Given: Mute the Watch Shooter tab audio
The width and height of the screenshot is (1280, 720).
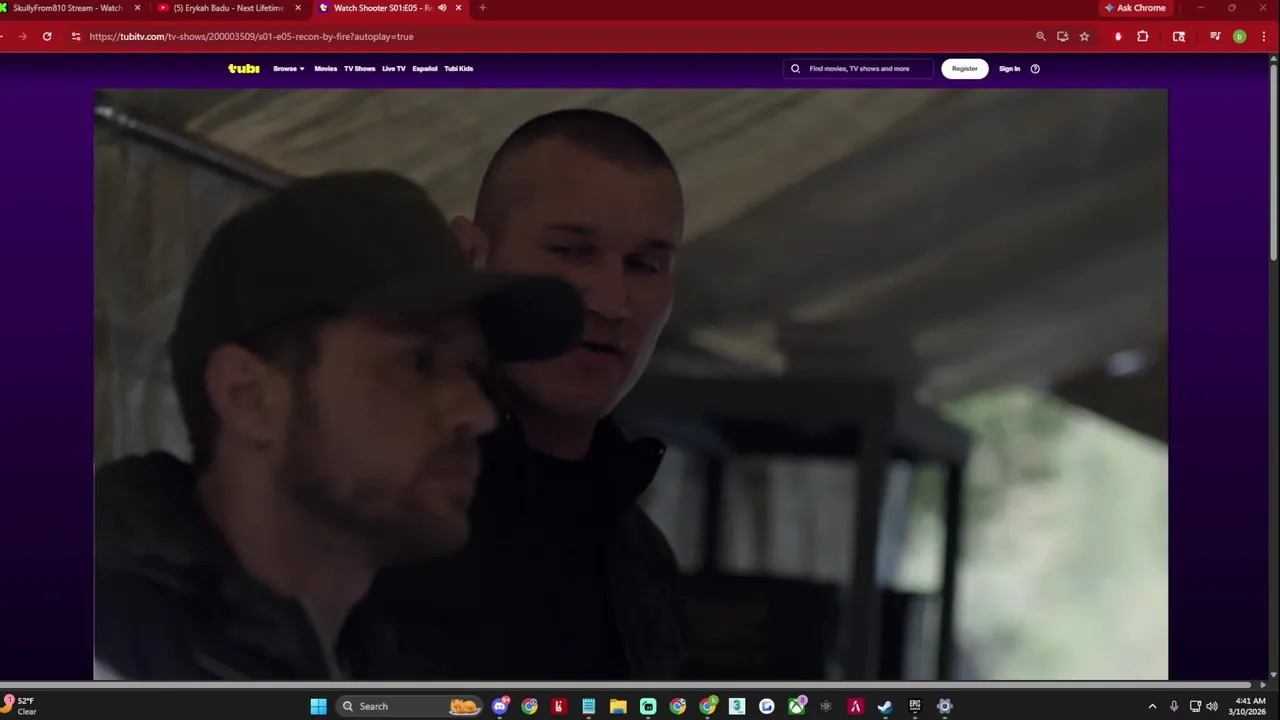Looking at the screenshot, I should [x=442, y=8].
